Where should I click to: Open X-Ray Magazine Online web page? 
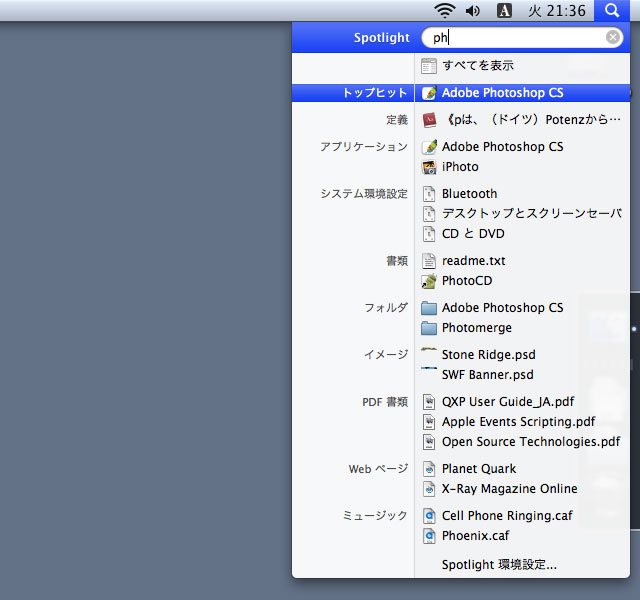509,488
